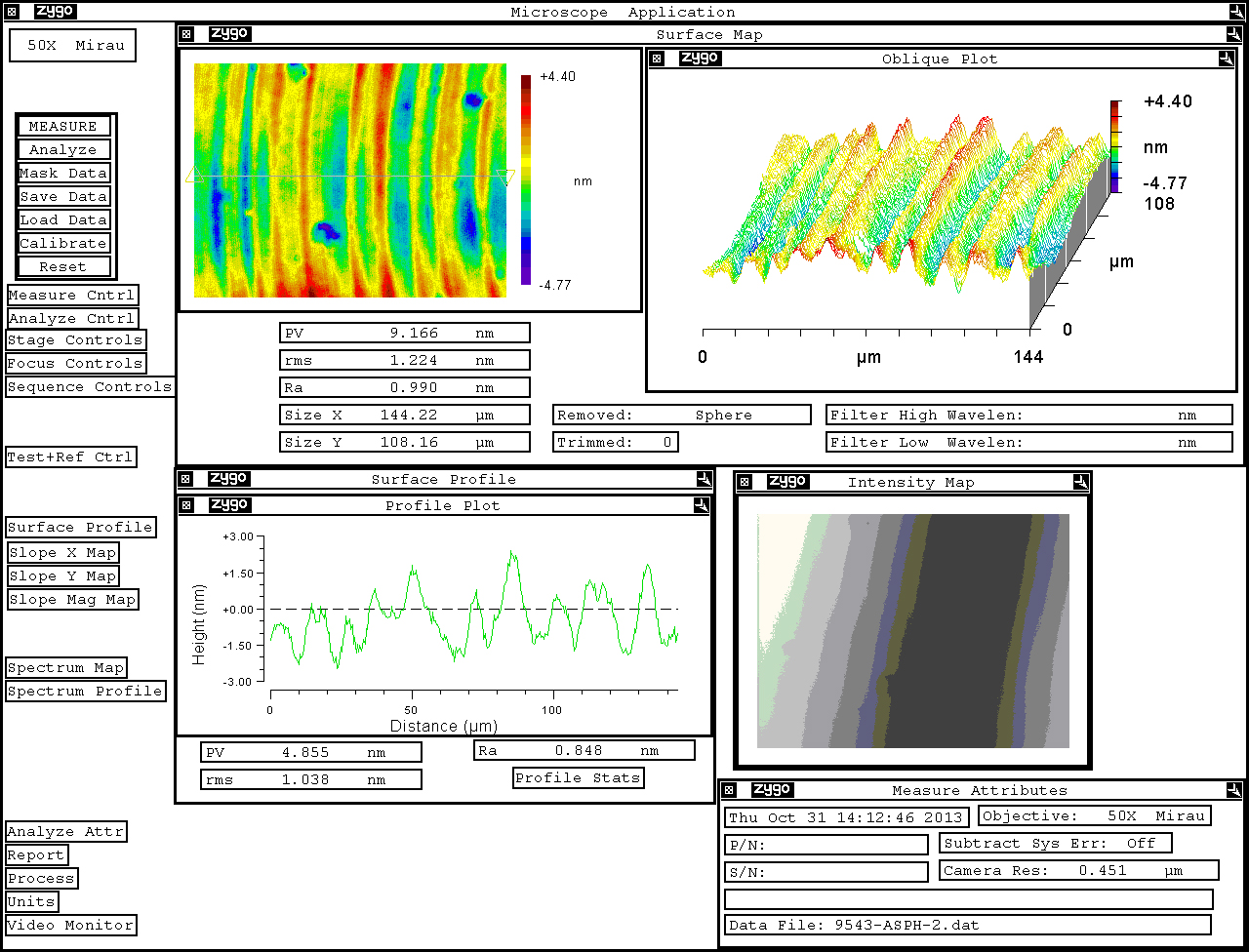The height and width of the screenshot is (952, 1249).
Task: Open the Slope Mag Map view
Action: point(72,600)
